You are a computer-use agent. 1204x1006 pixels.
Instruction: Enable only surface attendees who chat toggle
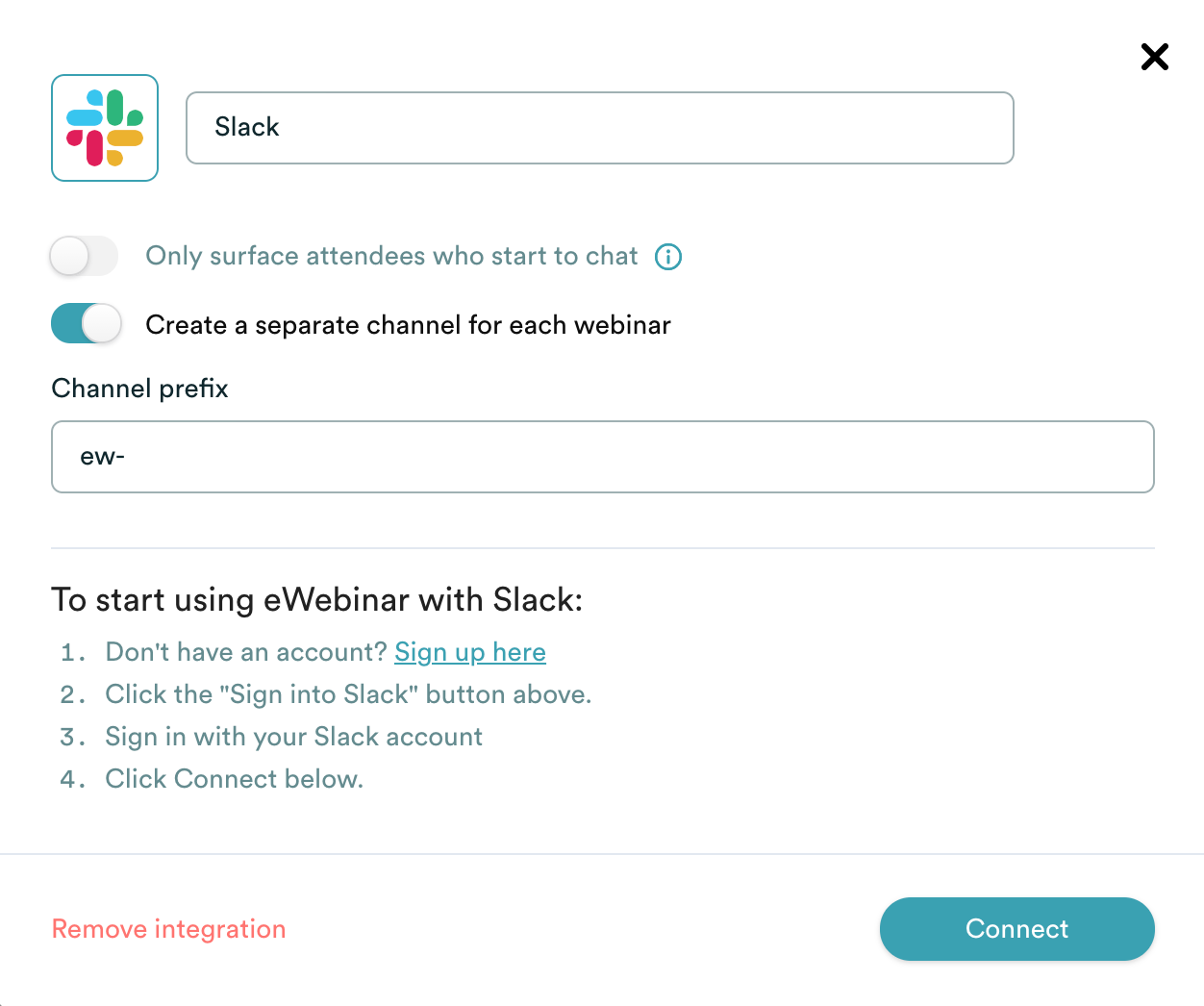[85, 257]
